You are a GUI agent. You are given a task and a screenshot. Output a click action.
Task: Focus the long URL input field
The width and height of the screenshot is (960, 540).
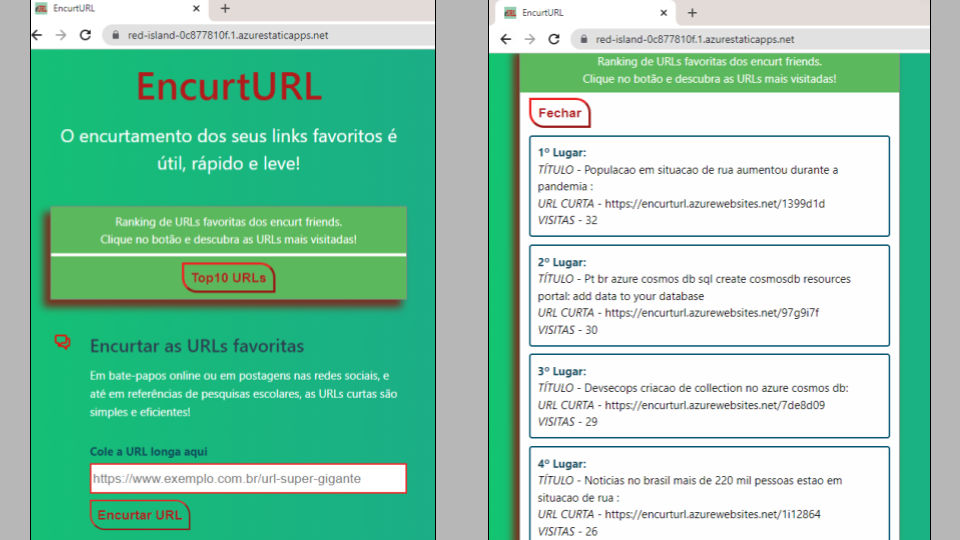point(248,478)
